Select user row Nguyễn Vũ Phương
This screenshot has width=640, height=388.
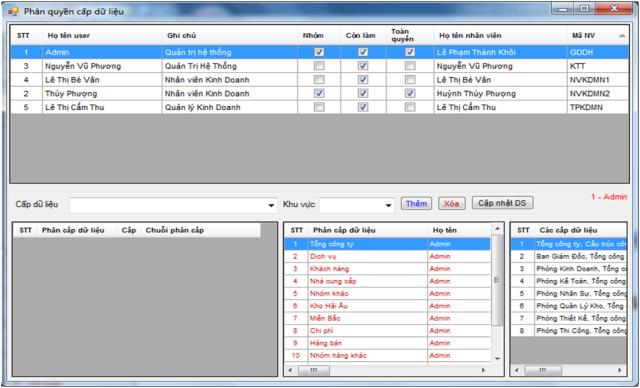coord(319,66)
